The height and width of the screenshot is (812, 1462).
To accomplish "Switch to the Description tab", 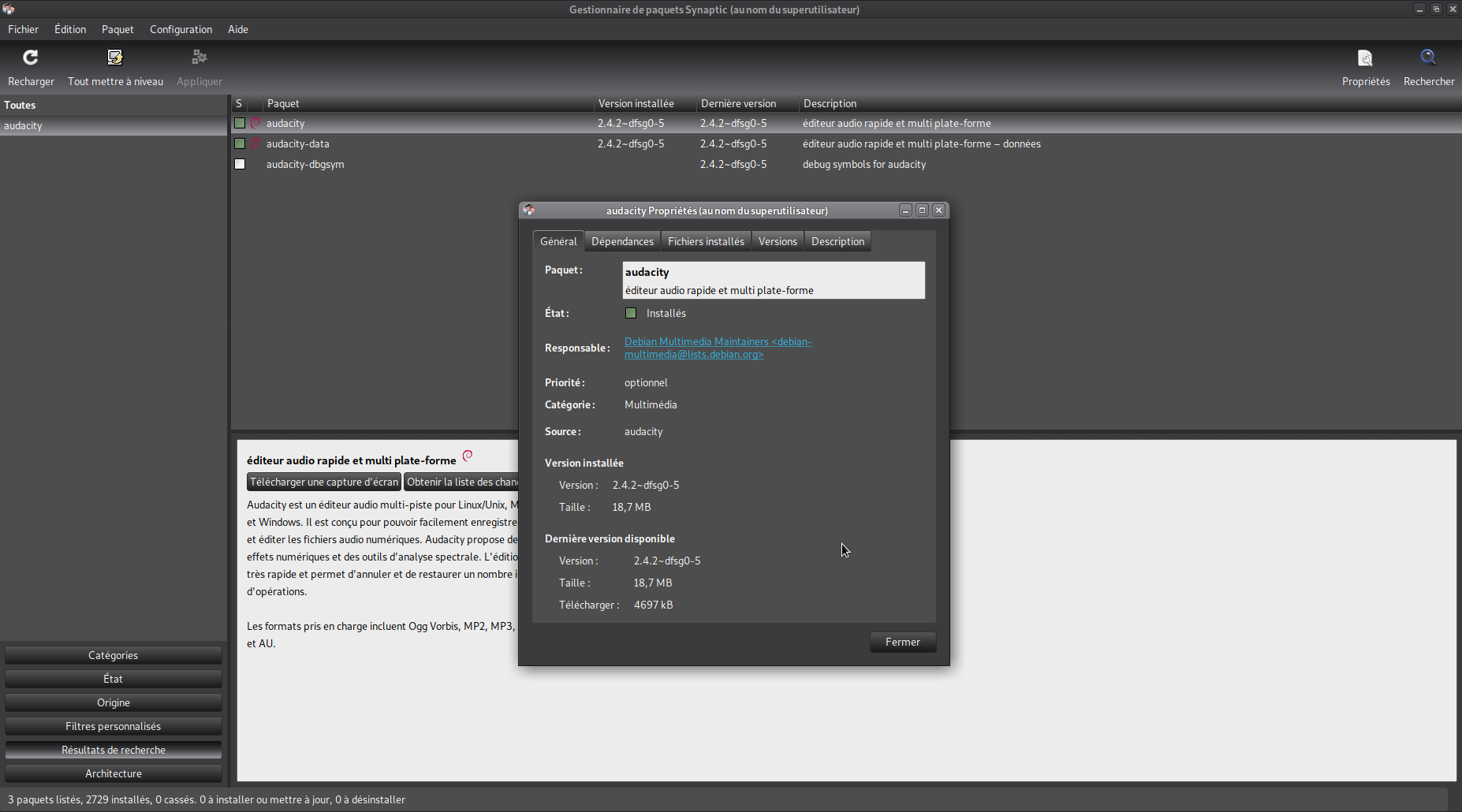I will coord(837,241).
